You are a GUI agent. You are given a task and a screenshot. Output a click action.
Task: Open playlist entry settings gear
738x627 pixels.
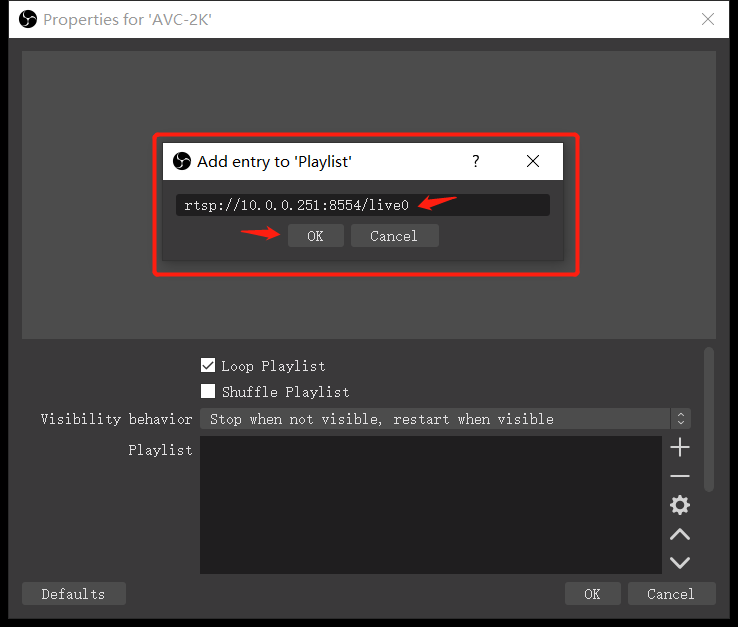point(680,505)
